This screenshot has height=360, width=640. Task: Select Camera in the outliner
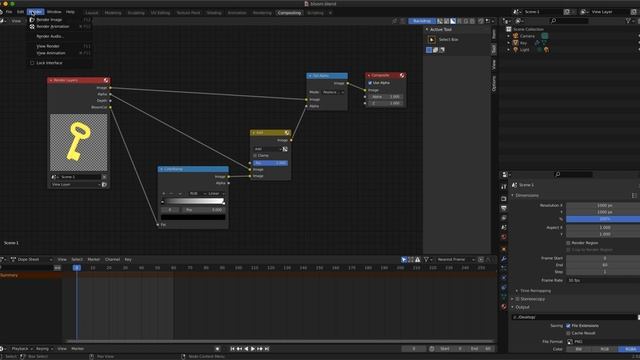pyautogui.click(x=527, y=36)
